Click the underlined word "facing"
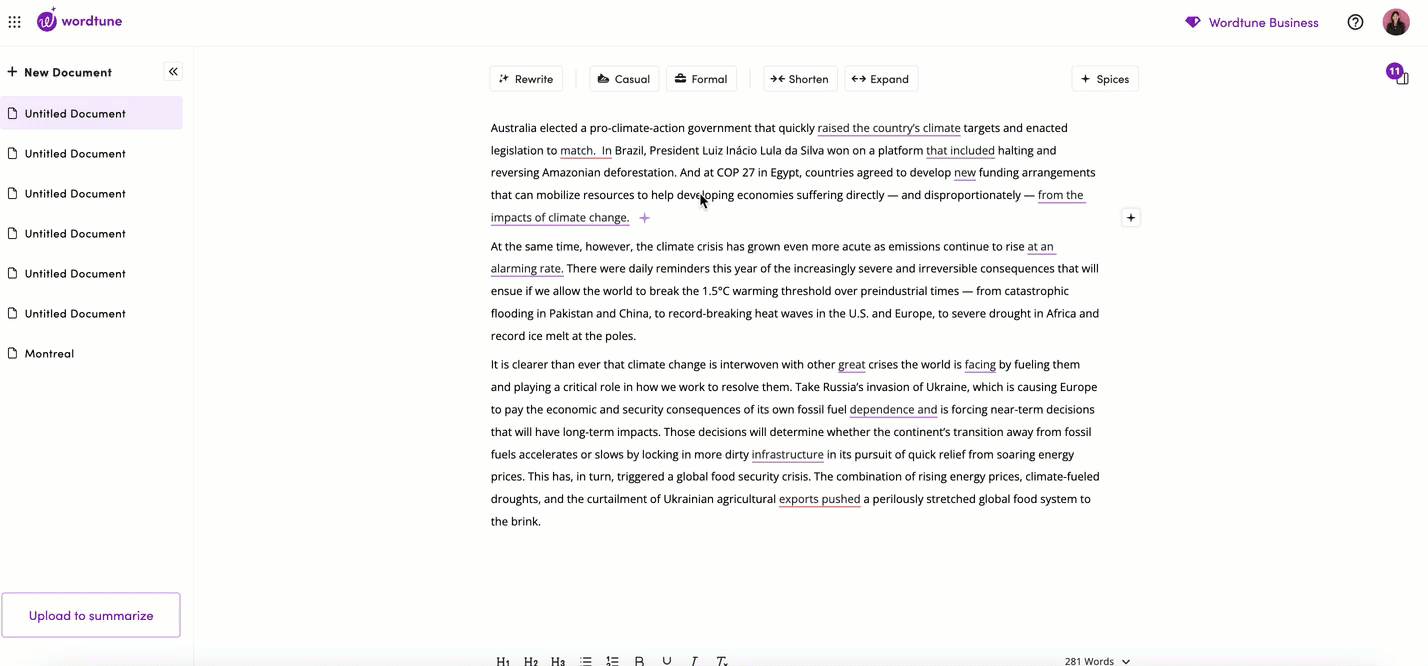This screenshot has width=1428, height=666. (x=980, y=365)
